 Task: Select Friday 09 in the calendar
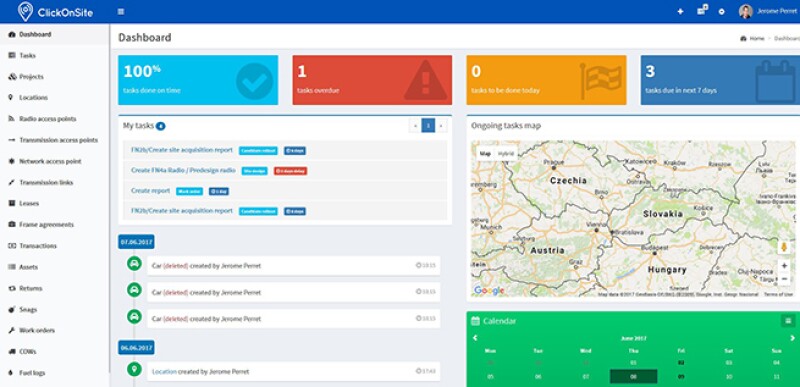point(681,377)
